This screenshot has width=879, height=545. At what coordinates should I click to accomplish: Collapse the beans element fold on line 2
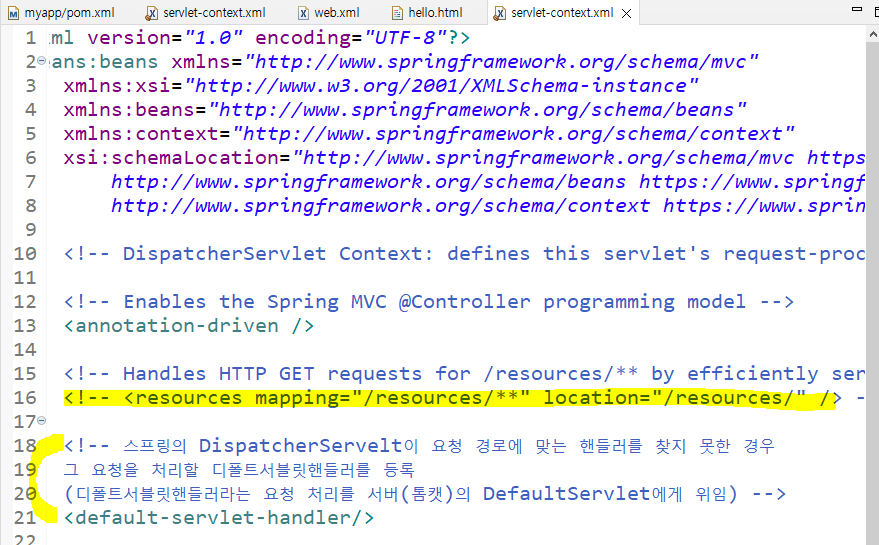tap(41, 61)
